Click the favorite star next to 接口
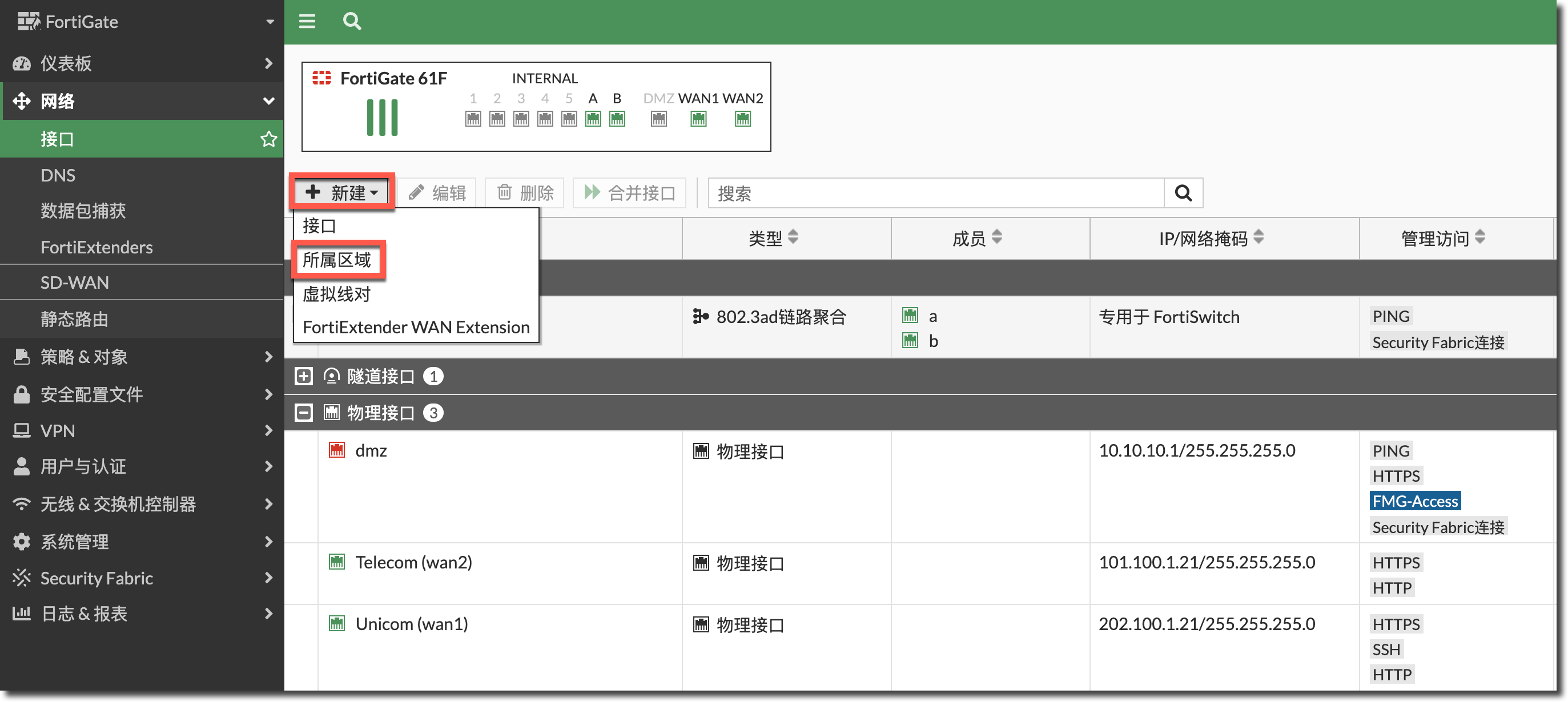Image resolution: width=1568 pixels, height=702 pixels. (x=268, y=139)
